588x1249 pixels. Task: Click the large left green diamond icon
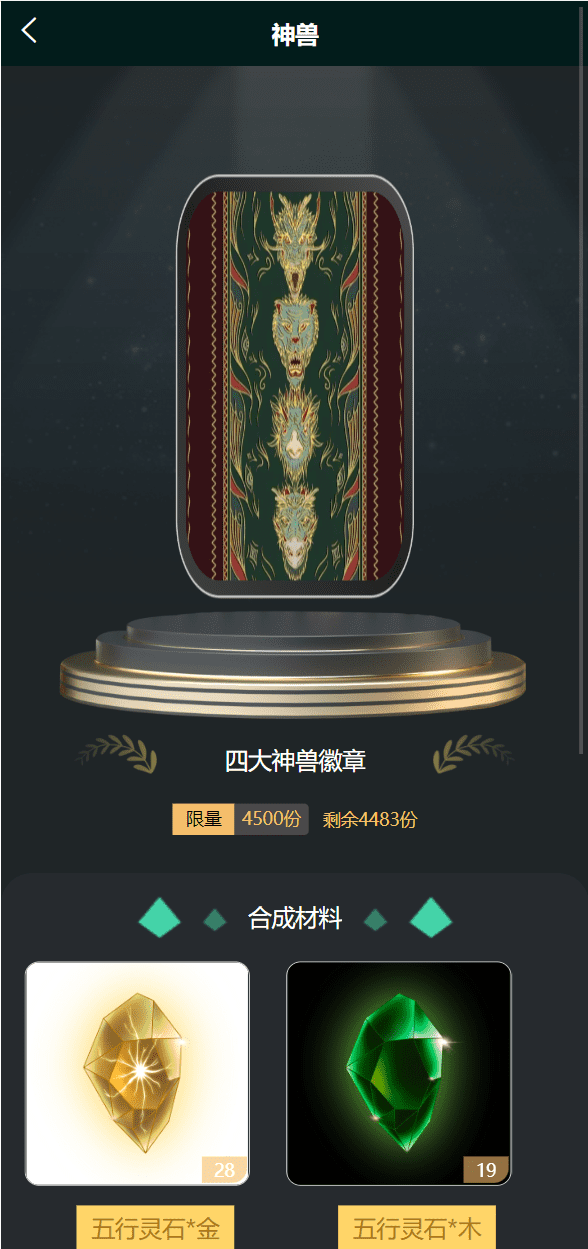(159, 918)
